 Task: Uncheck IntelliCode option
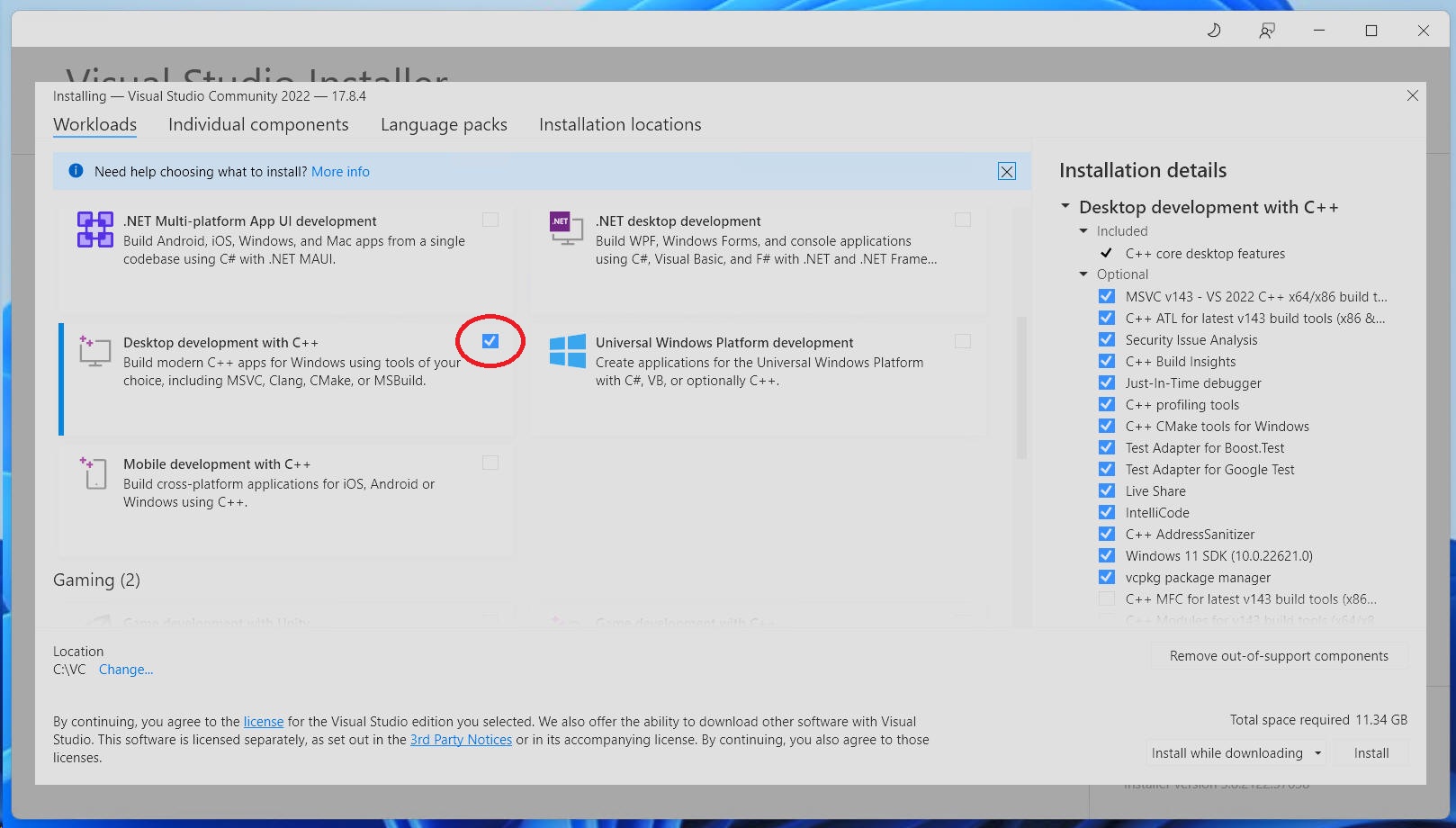click(1107, 512)
